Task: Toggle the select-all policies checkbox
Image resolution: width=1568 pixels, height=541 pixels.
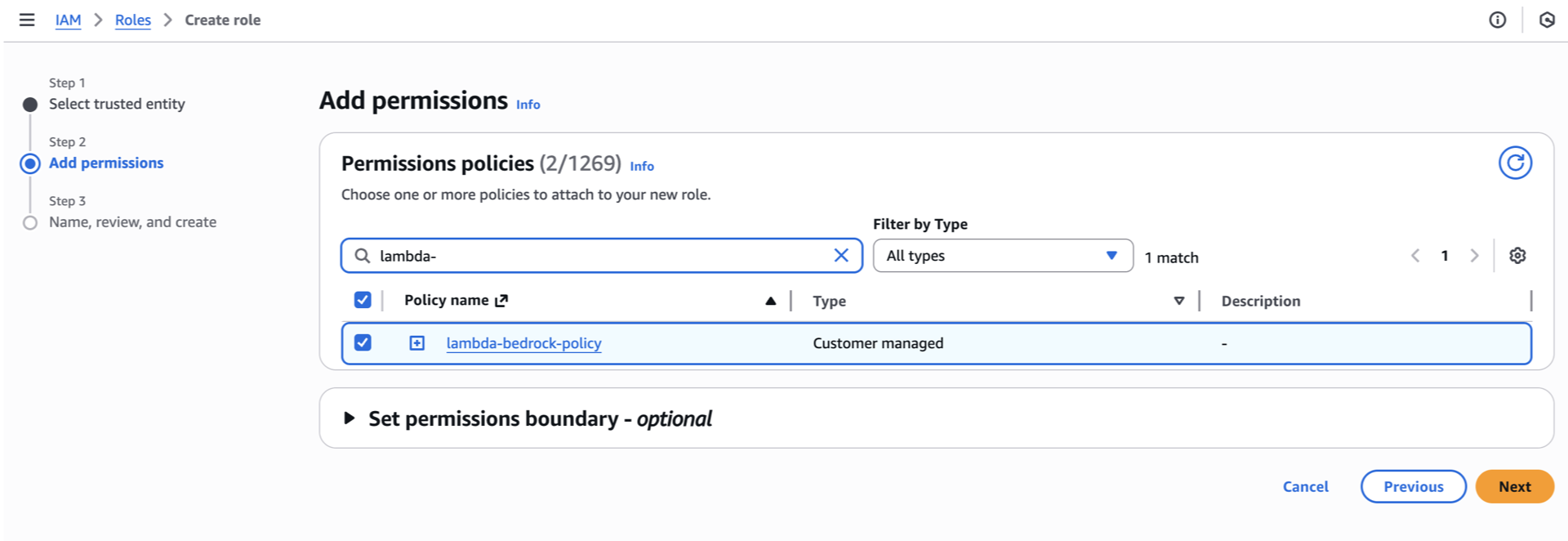Action: click(363, 300)
